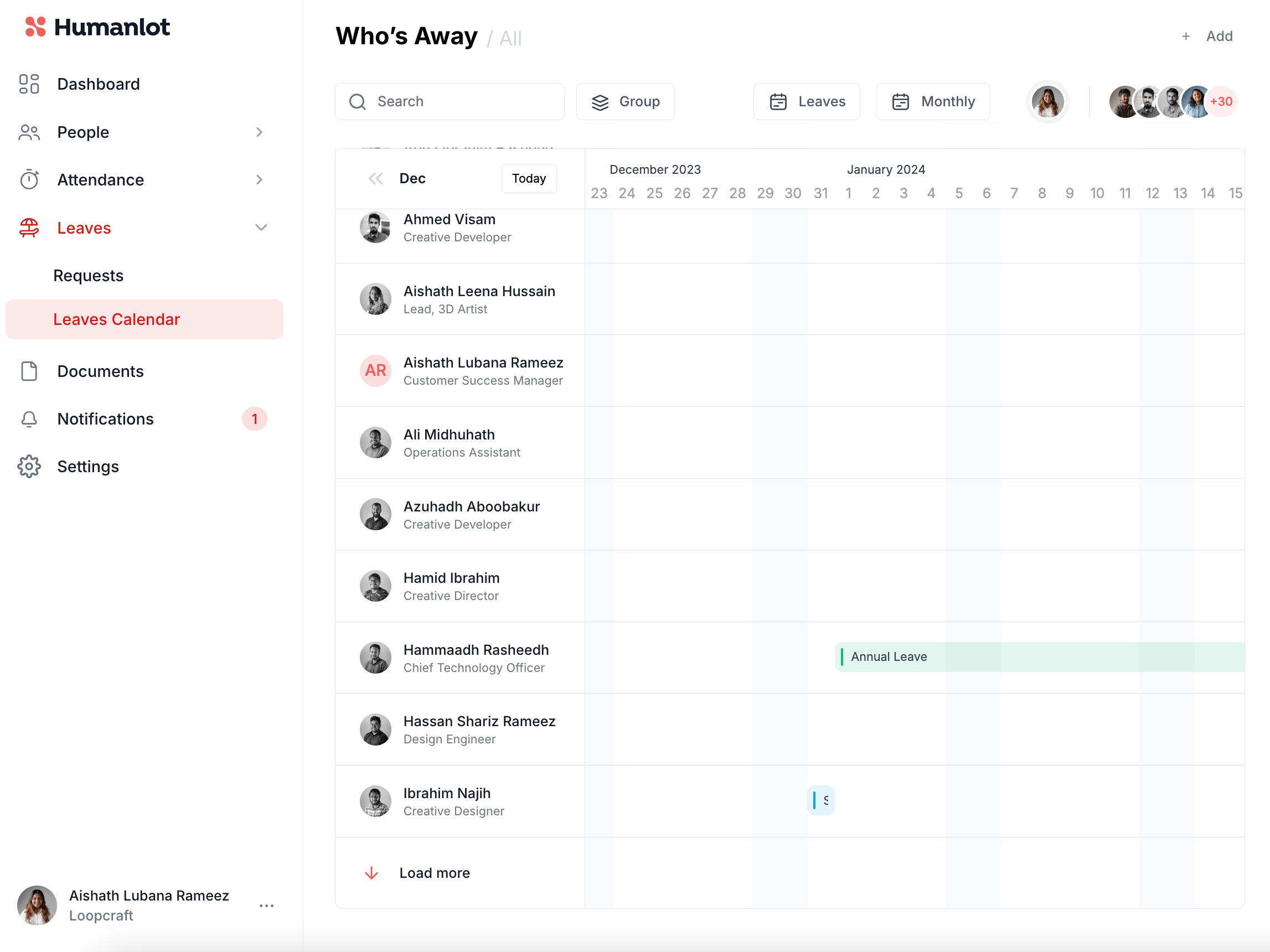Open the Requests menu item
Viewport: 1270px width, 952px height.
click(89, 276)
